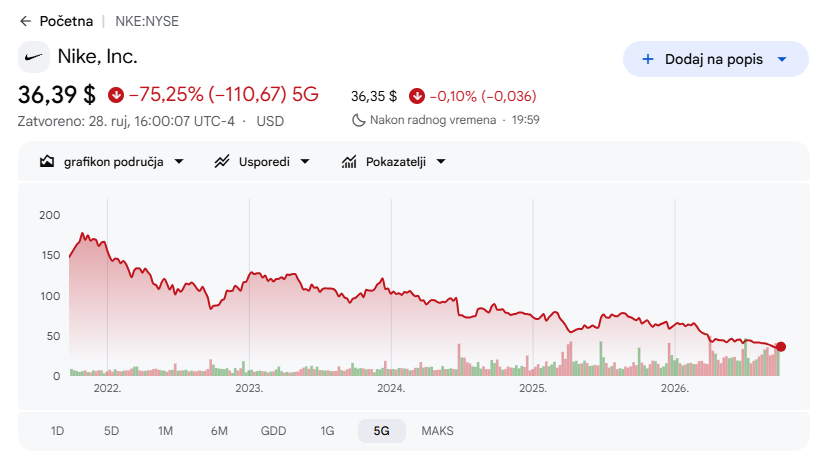Click the moon after-hours icon
Viewport: 828px width, 457px height.
(x=359, y=120)
